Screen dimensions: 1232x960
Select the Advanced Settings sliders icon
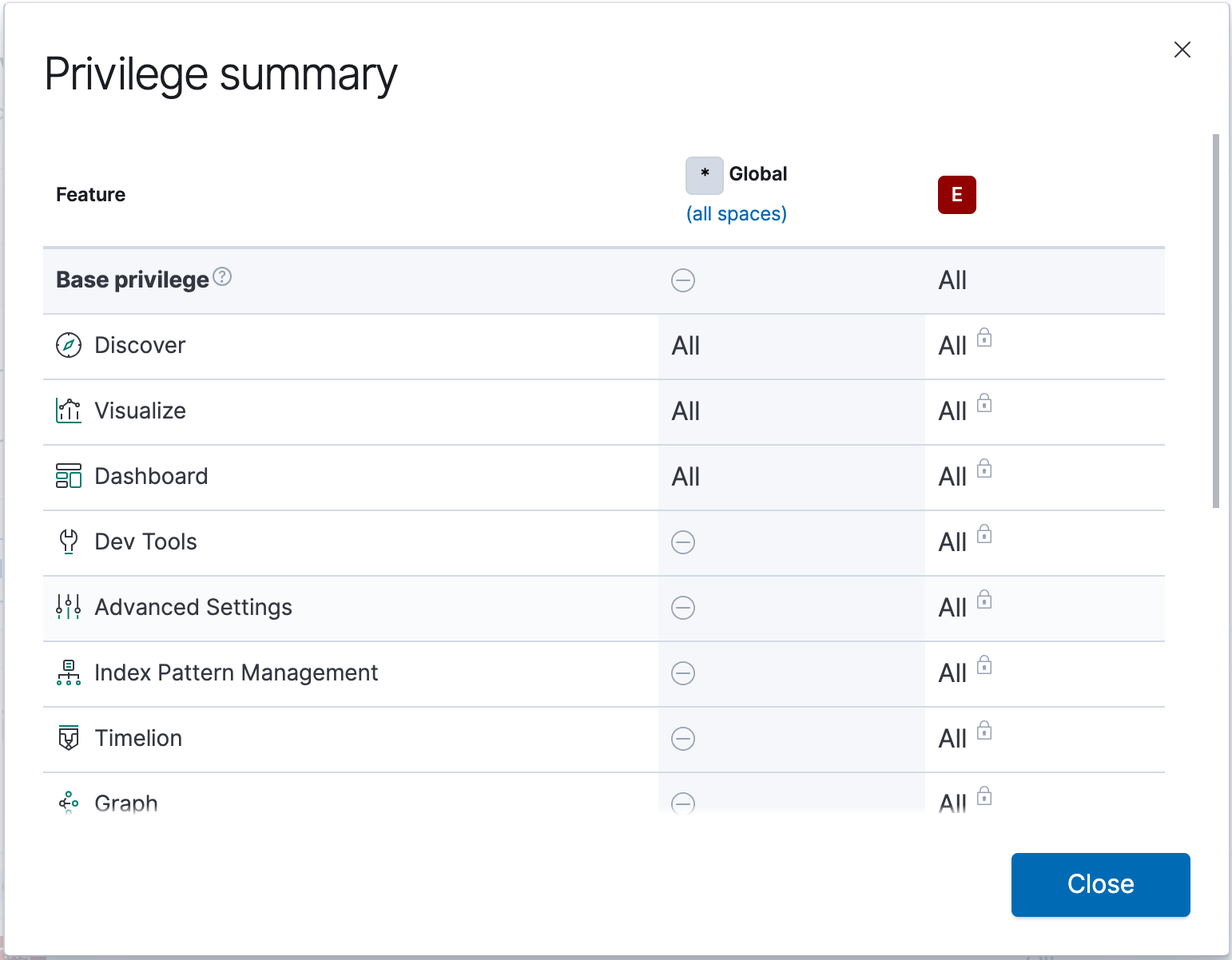[x=69, y=608]
